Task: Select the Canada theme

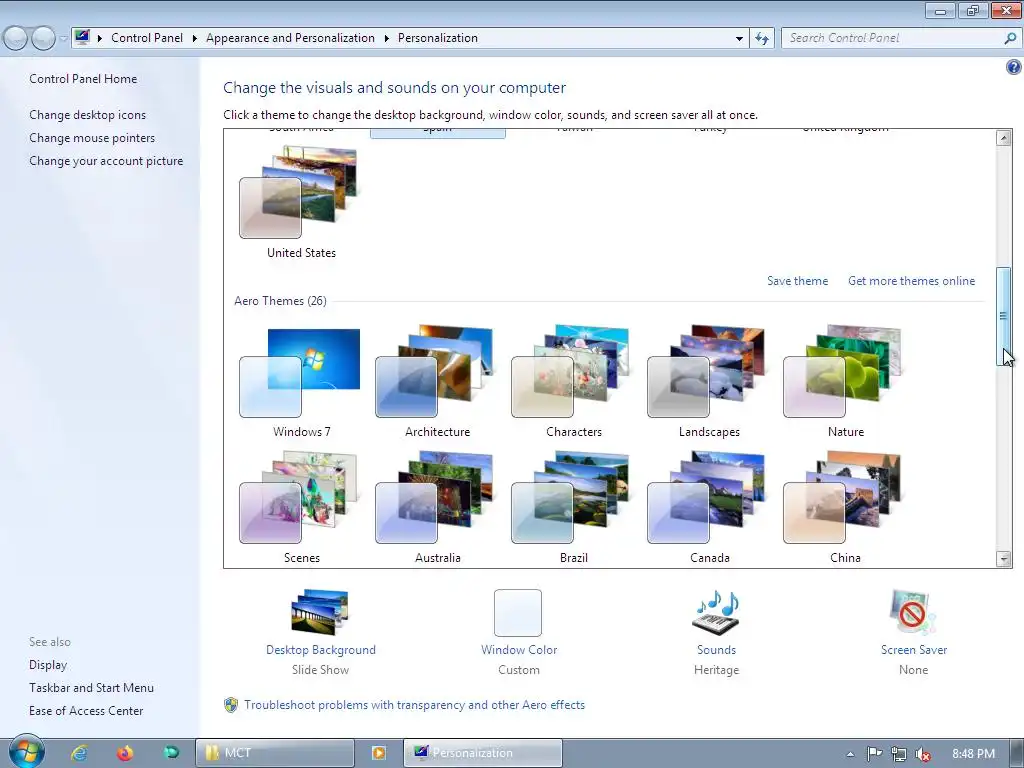Action: (709, 497)
